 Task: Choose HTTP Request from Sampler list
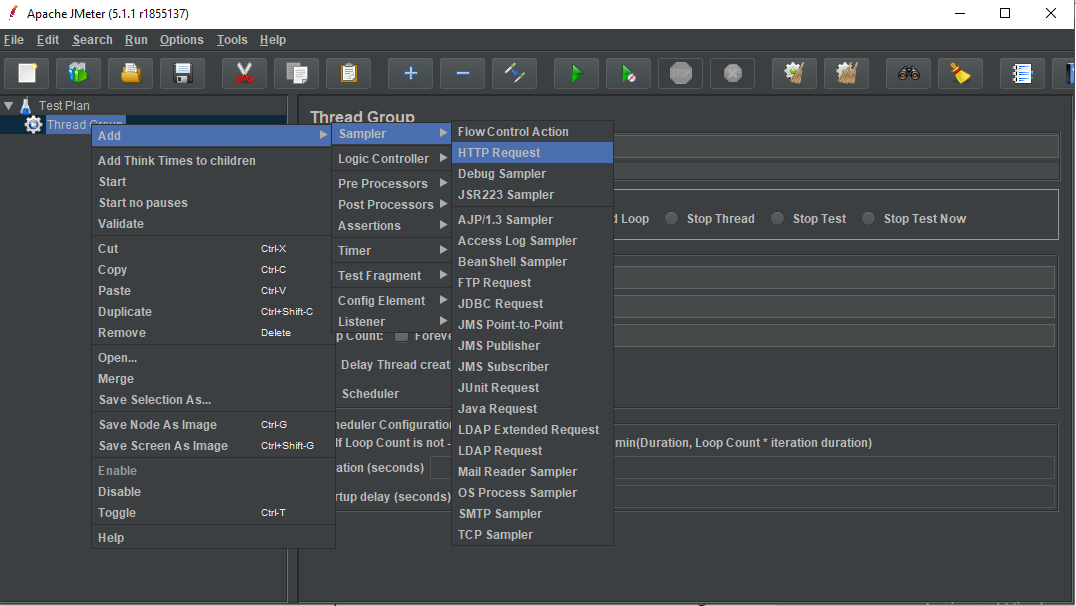click(499, 153)
